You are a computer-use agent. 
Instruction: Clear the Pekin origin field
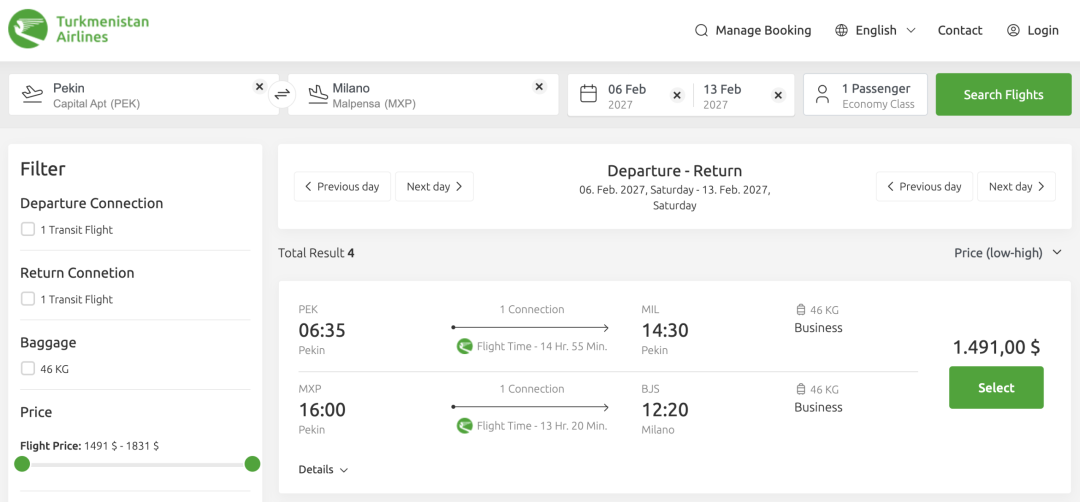click(x=259, y=87)
